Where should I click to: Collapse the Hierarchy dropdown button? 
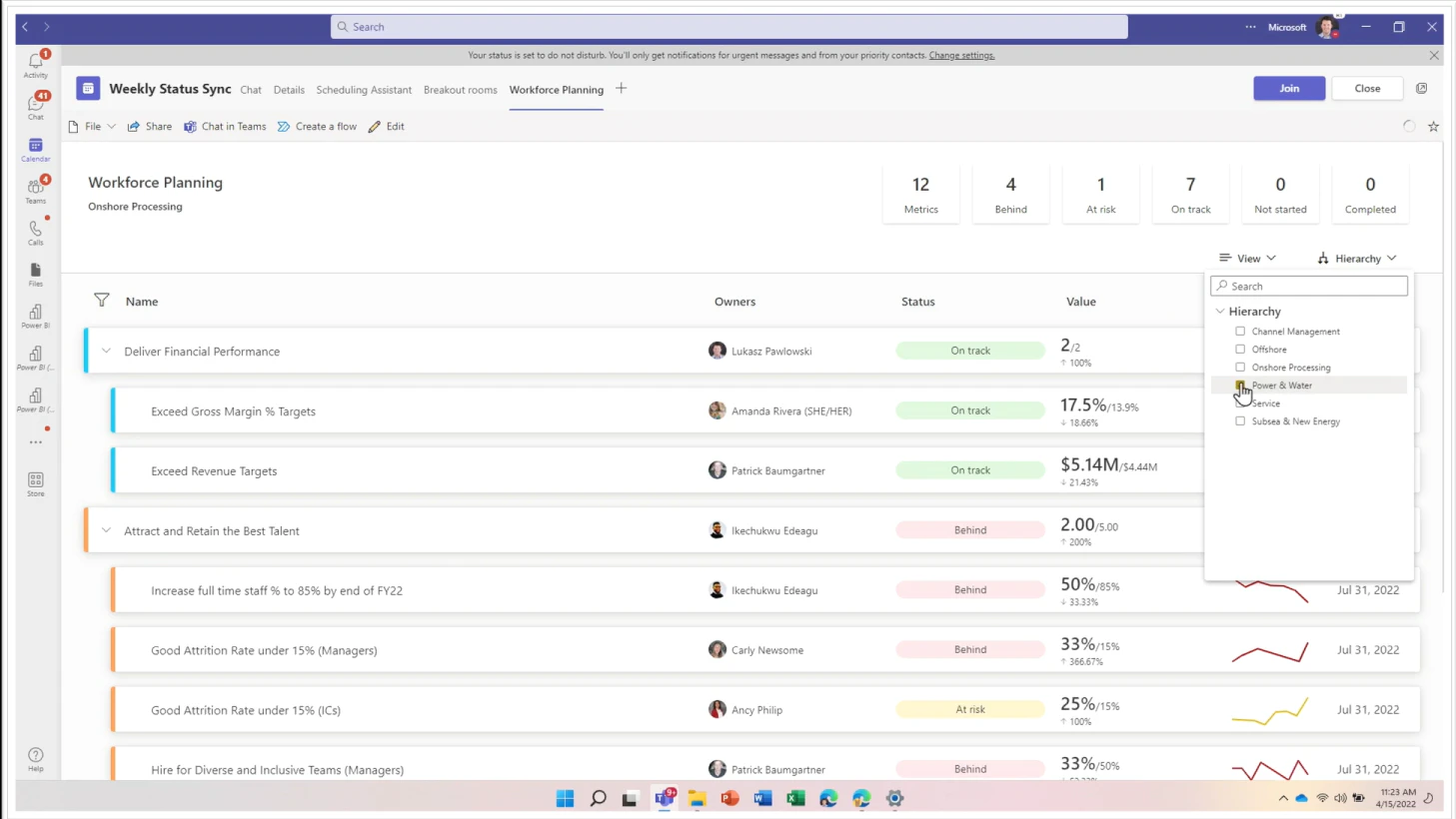tap(1357, 258)
